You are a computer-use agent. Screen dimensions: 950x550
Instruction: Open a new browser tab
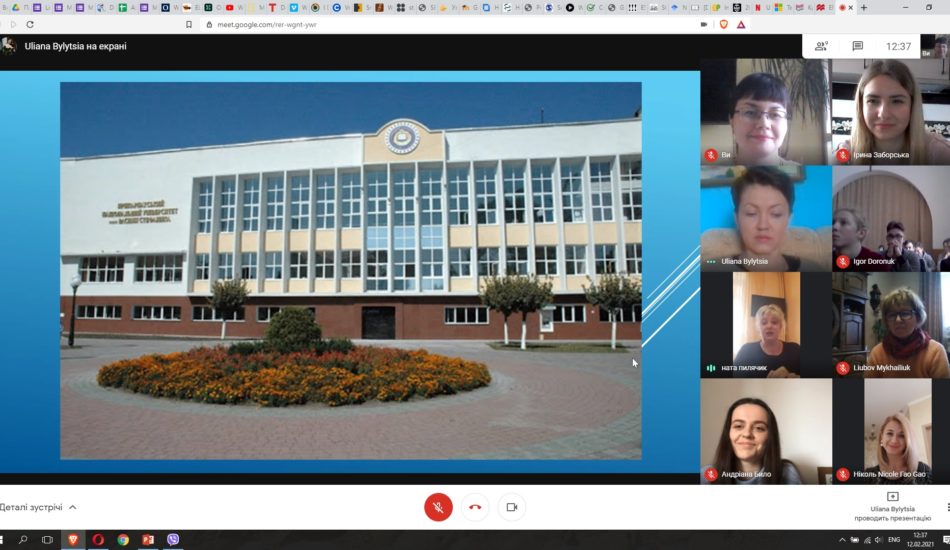(864, 8)
